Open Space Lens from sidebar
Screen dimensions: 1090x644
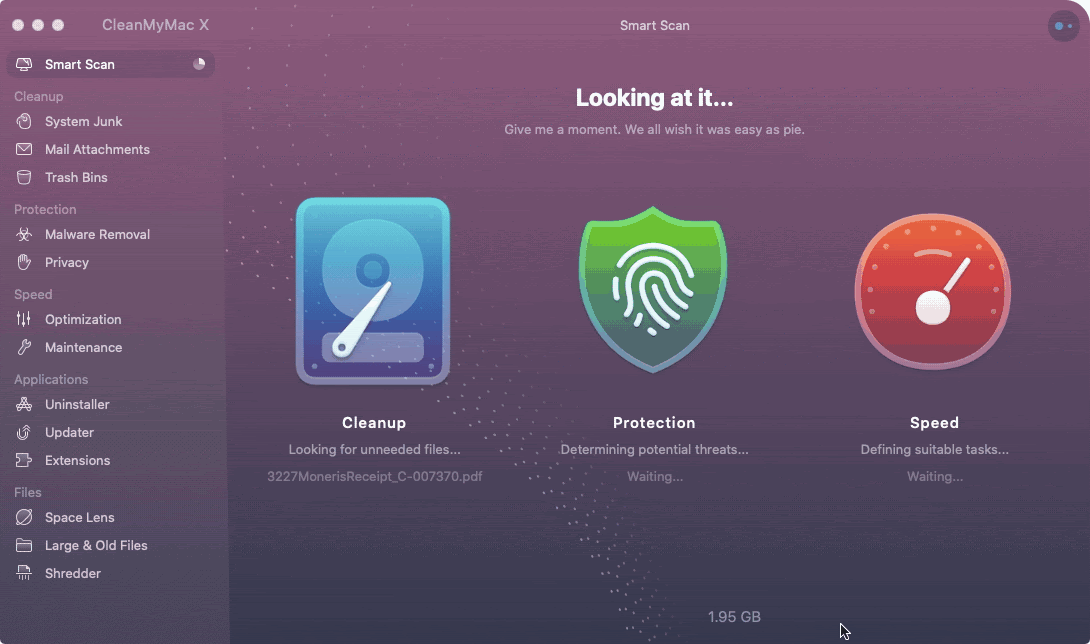79,517
